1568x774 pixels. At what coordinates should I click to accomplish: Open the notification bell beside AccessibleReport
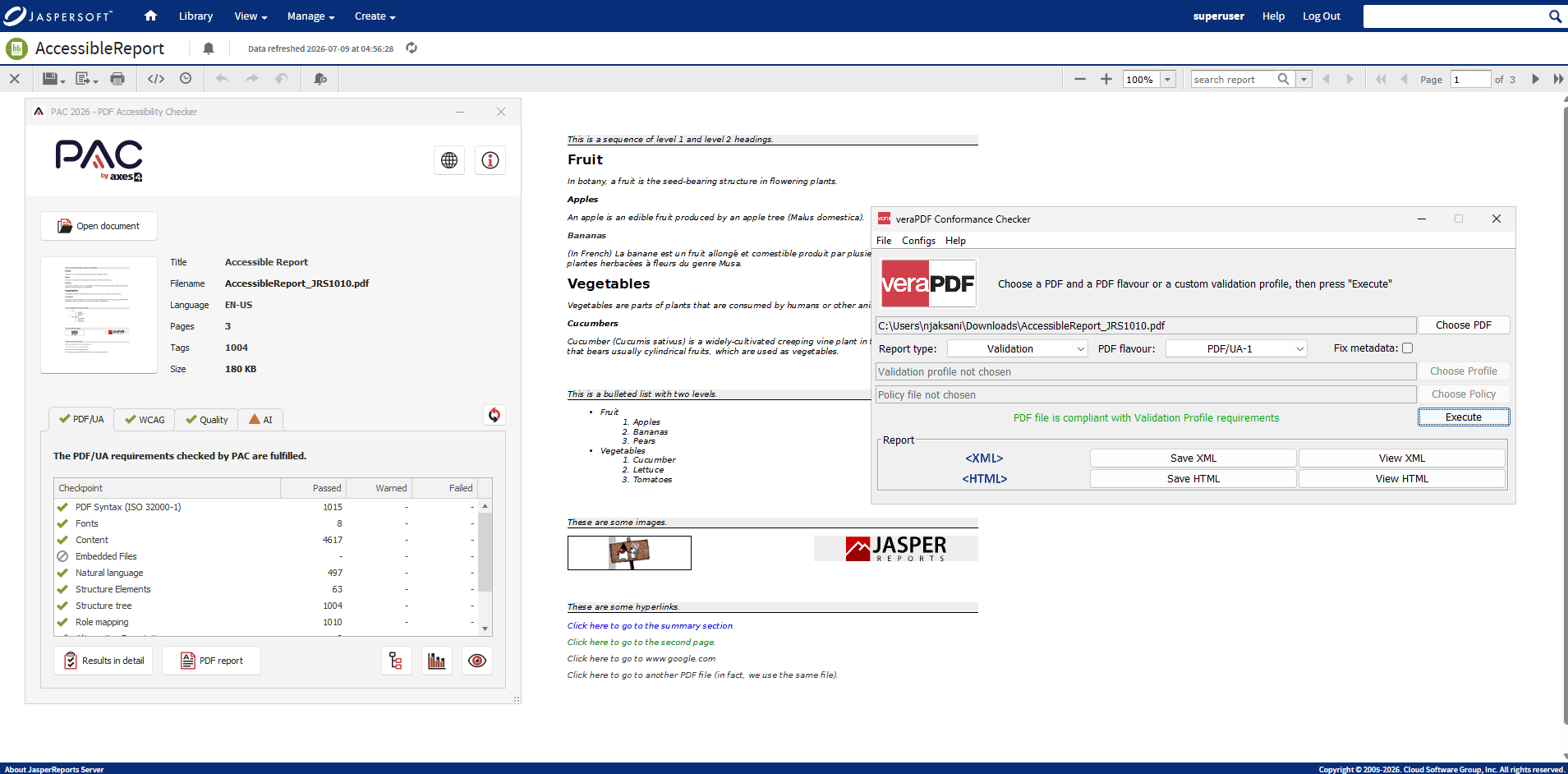click(x=209, y=48)
